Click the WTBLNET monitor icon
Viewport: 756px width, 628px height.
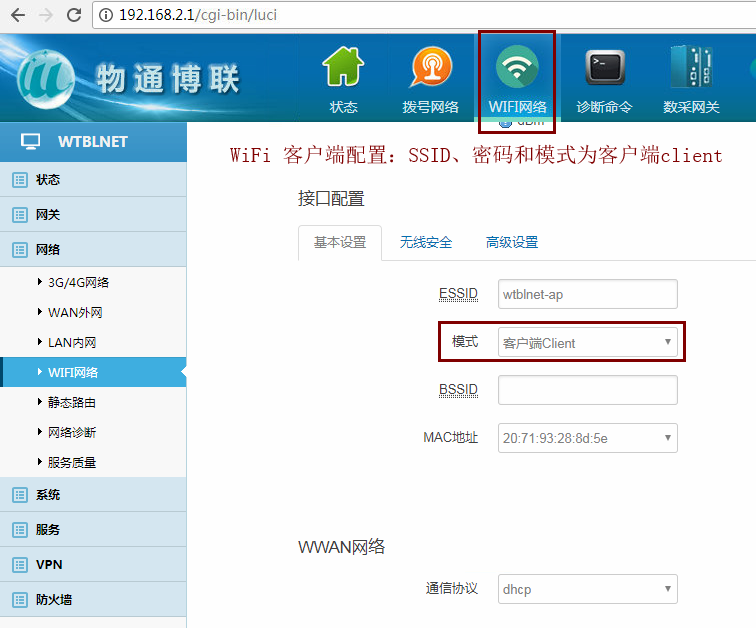pos(31,141)
